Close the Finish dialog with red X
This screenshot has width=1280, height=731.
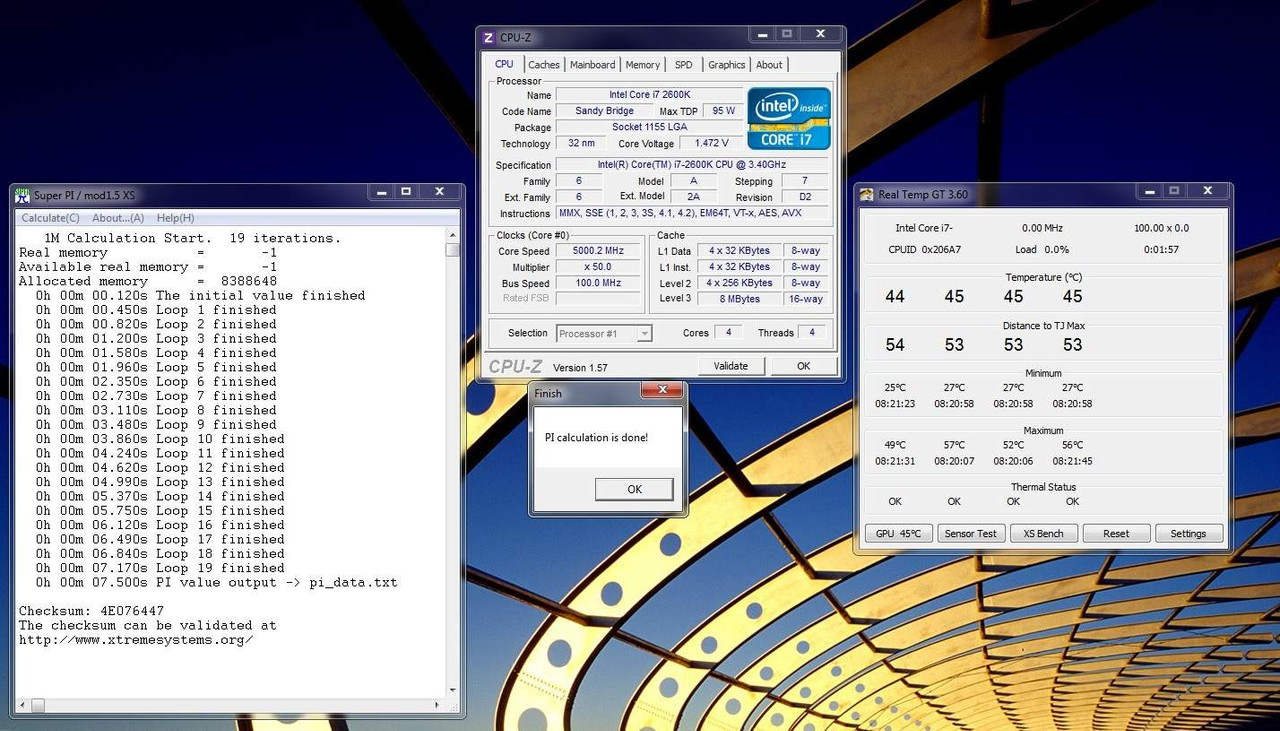point(661,392)
